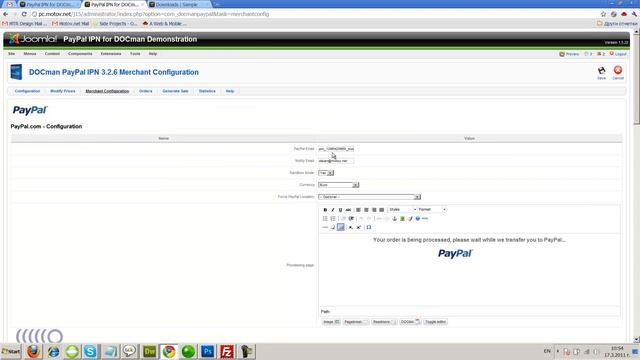
Task: Click the bookmark star in the address bar
Action: (x=603, y=14)
